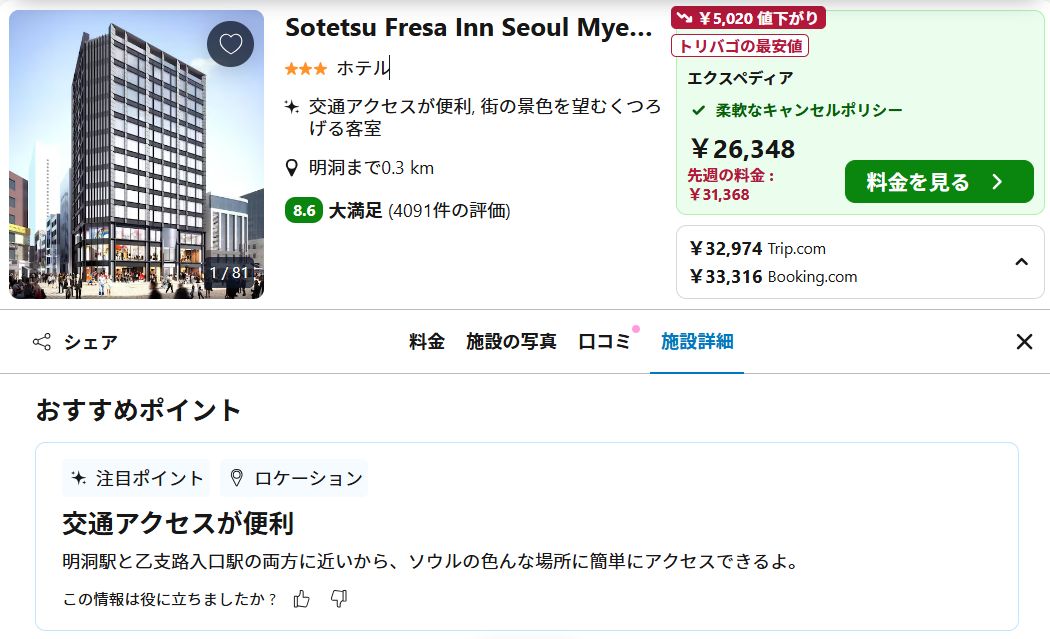Click the heart favorite icon on hotel photo
The height and width of the screenshot is (639, 1050).
[231, 44]
